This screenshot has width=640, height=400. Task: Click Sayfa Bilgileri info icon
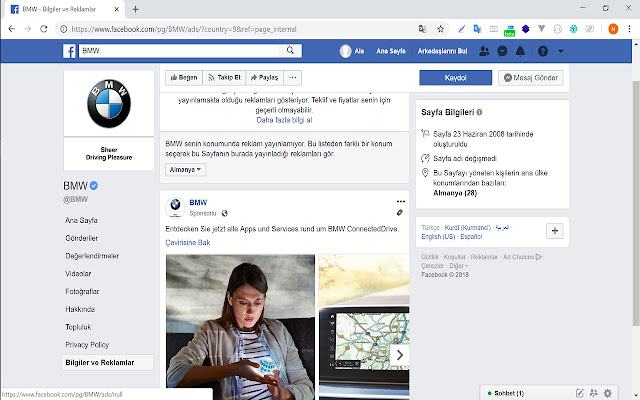pos(480,112)
